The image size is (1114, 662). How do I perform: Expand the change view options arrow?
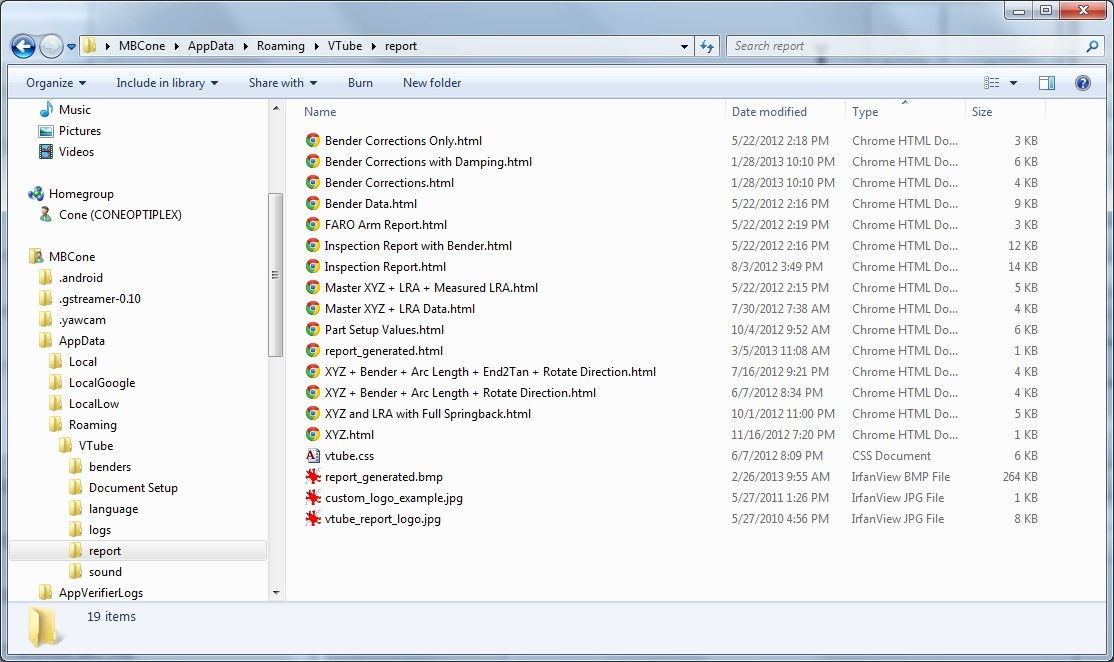tap(1013, 83)
